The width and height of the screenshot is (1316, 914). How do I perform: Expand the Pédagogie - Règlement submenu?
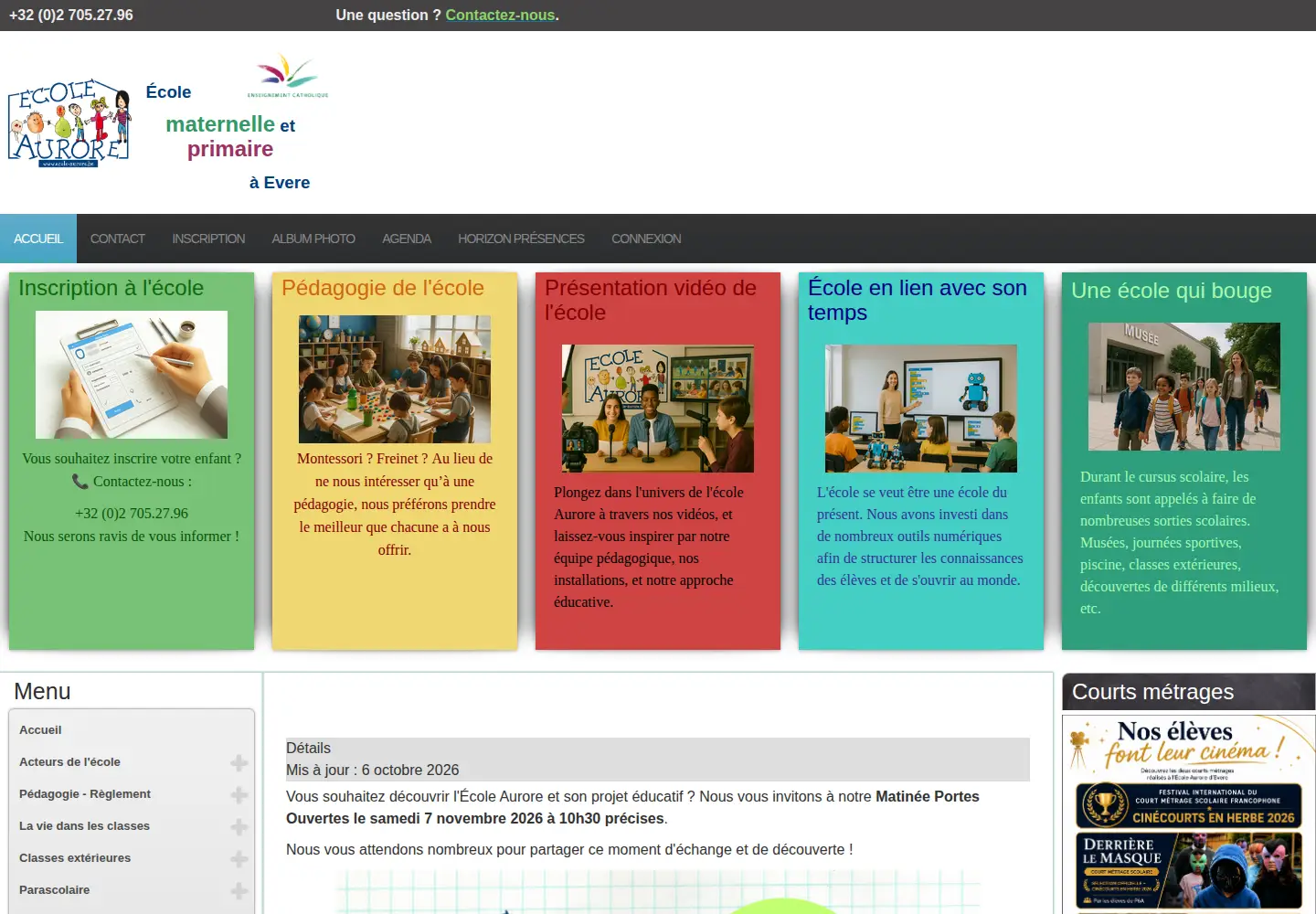pyautogui.click(x=239, y=794)
